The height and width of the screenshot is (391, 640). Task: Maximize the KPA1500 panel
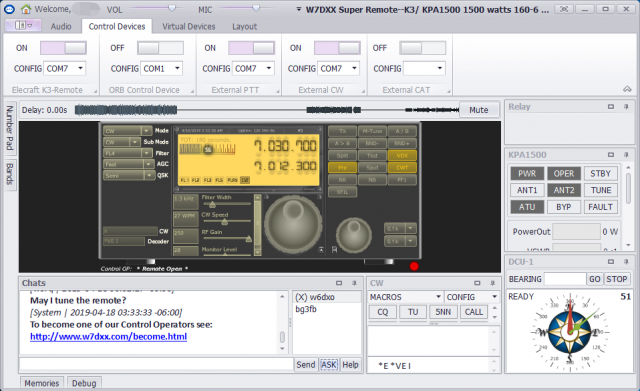pos(611,155)
